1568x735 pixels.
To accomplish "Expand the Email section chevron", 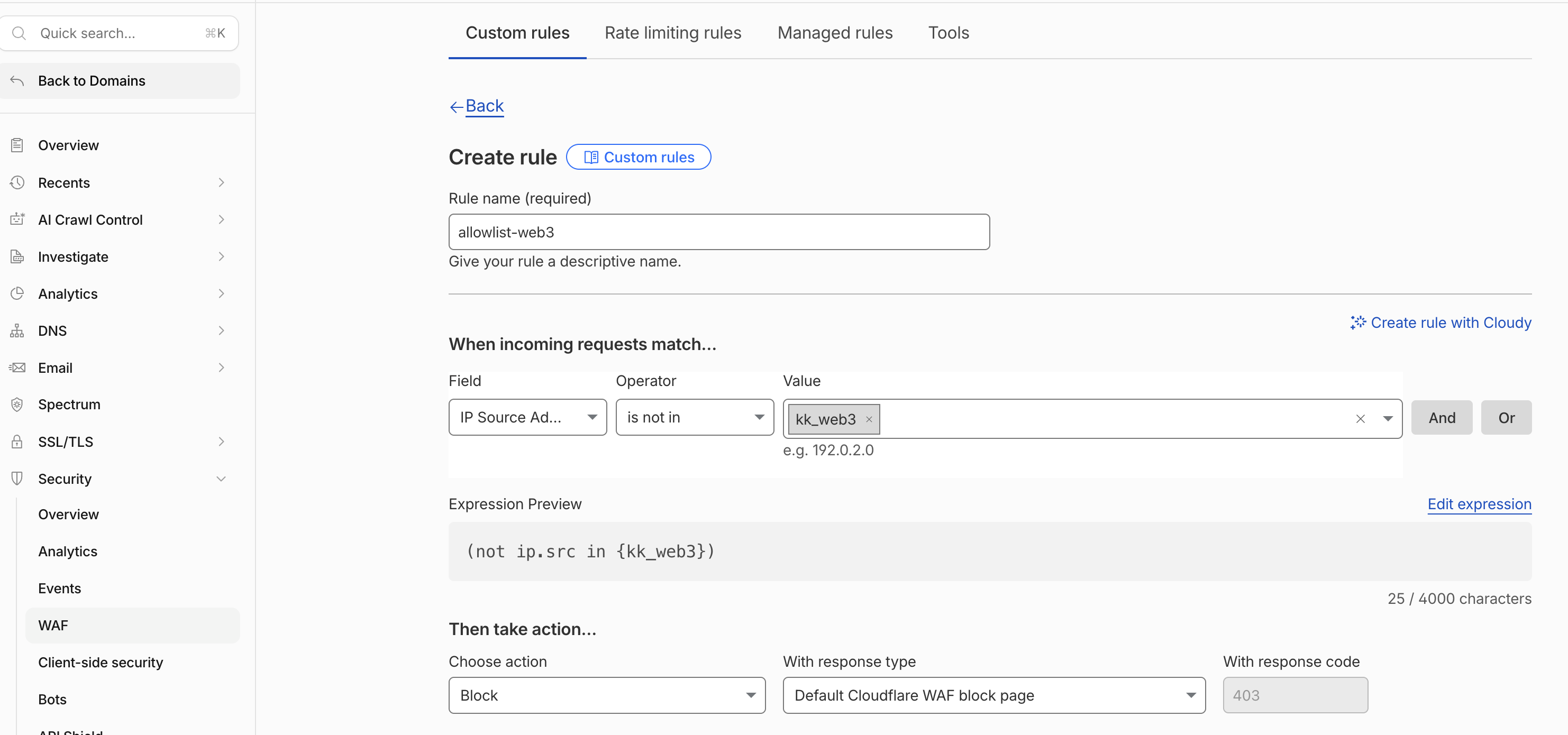I will [x=221, y=368].
